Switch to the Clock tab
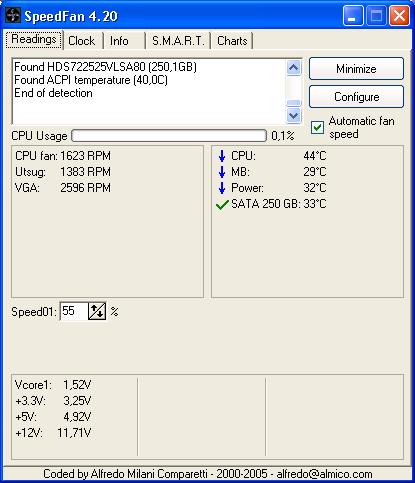The width and height of the screenshot is (415, 483). click(82, 41)
